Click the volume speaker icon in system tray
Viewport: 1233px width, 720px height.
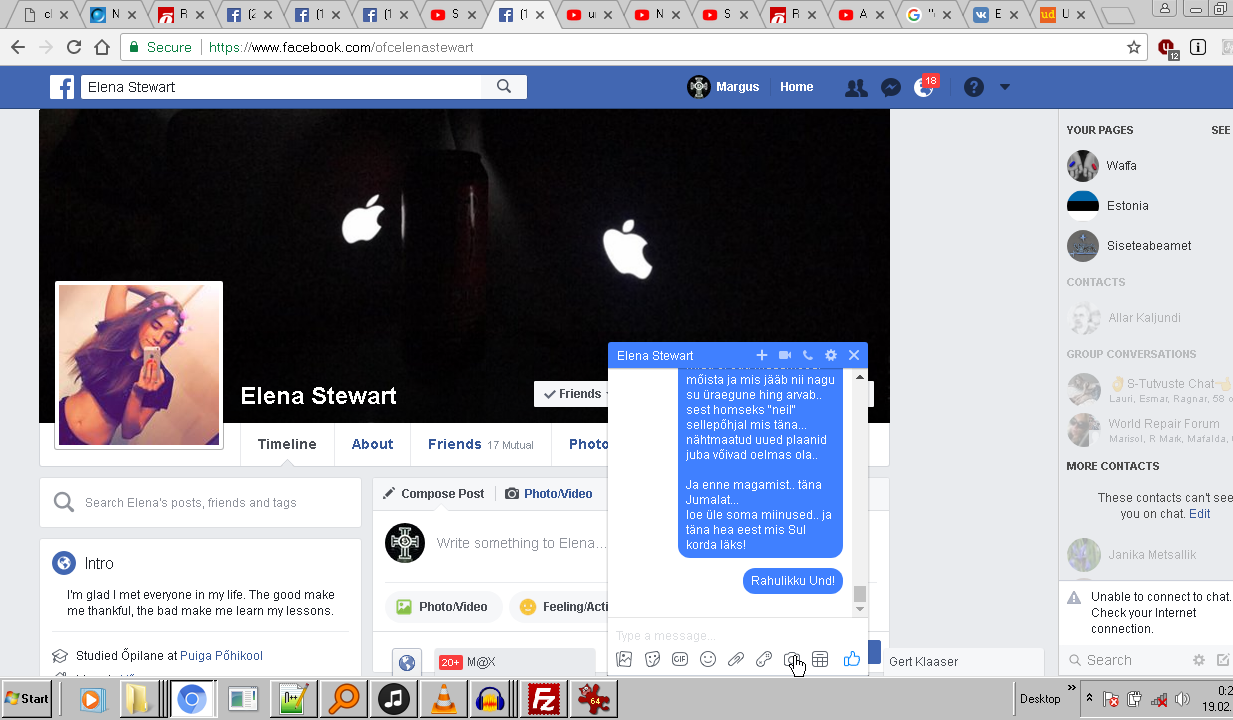coord(1184,699)
